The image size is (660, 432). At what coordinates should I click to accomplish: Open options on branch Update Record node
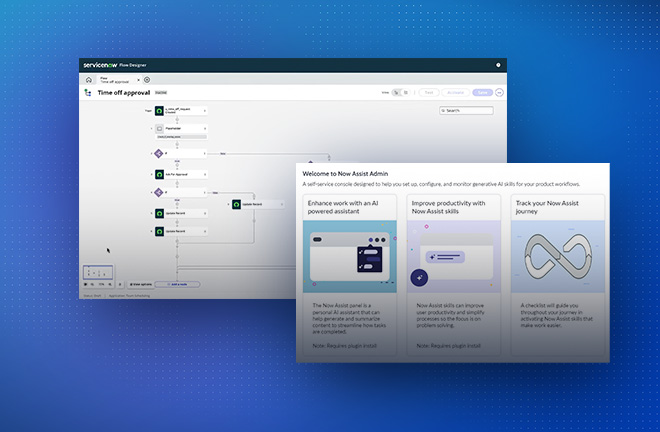click(x=282, y=204)
